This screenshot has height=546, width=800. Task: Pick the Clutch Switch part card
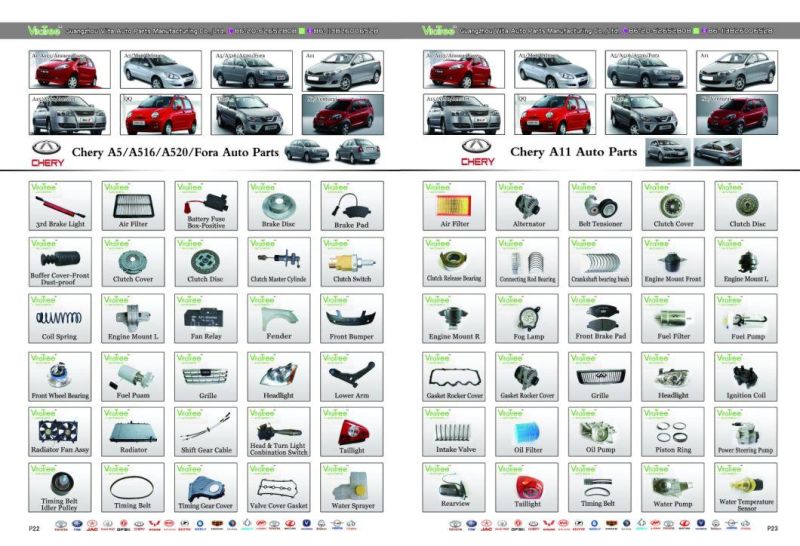pyautogui.click(x=352, y=262)
